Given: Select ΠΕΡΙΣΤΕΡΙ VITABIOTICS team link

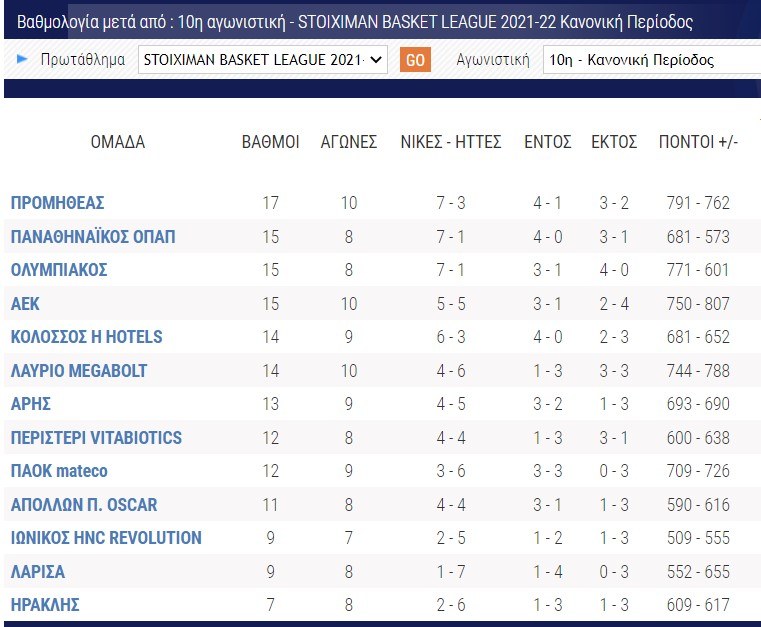Looking at the screenshot, I should (96, 438).
